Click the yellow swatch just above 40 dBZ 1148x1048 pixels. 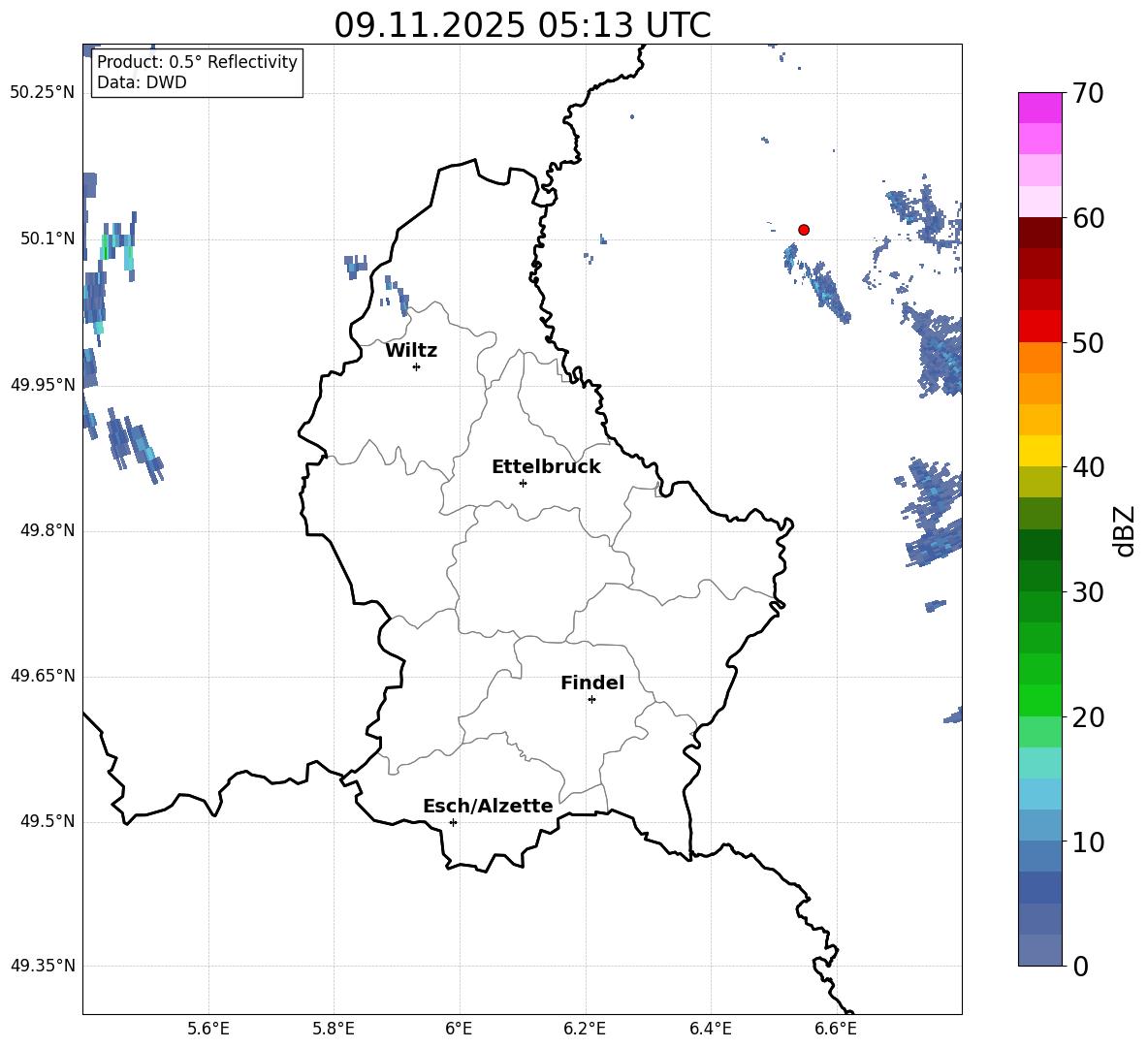point(1040,451)
